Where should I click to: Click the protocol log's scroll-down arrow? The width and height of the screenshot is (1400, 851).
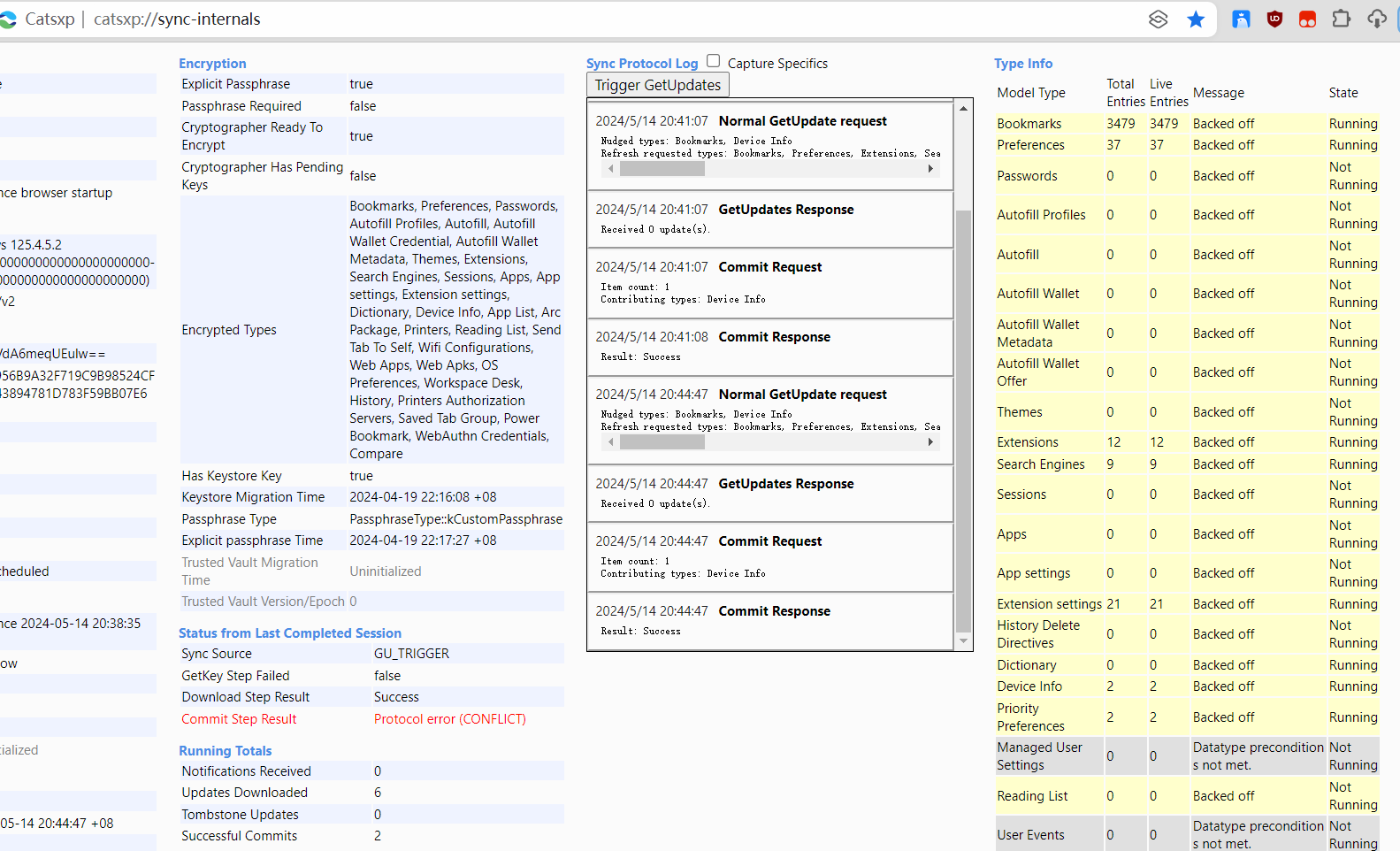tap(963, 641)
